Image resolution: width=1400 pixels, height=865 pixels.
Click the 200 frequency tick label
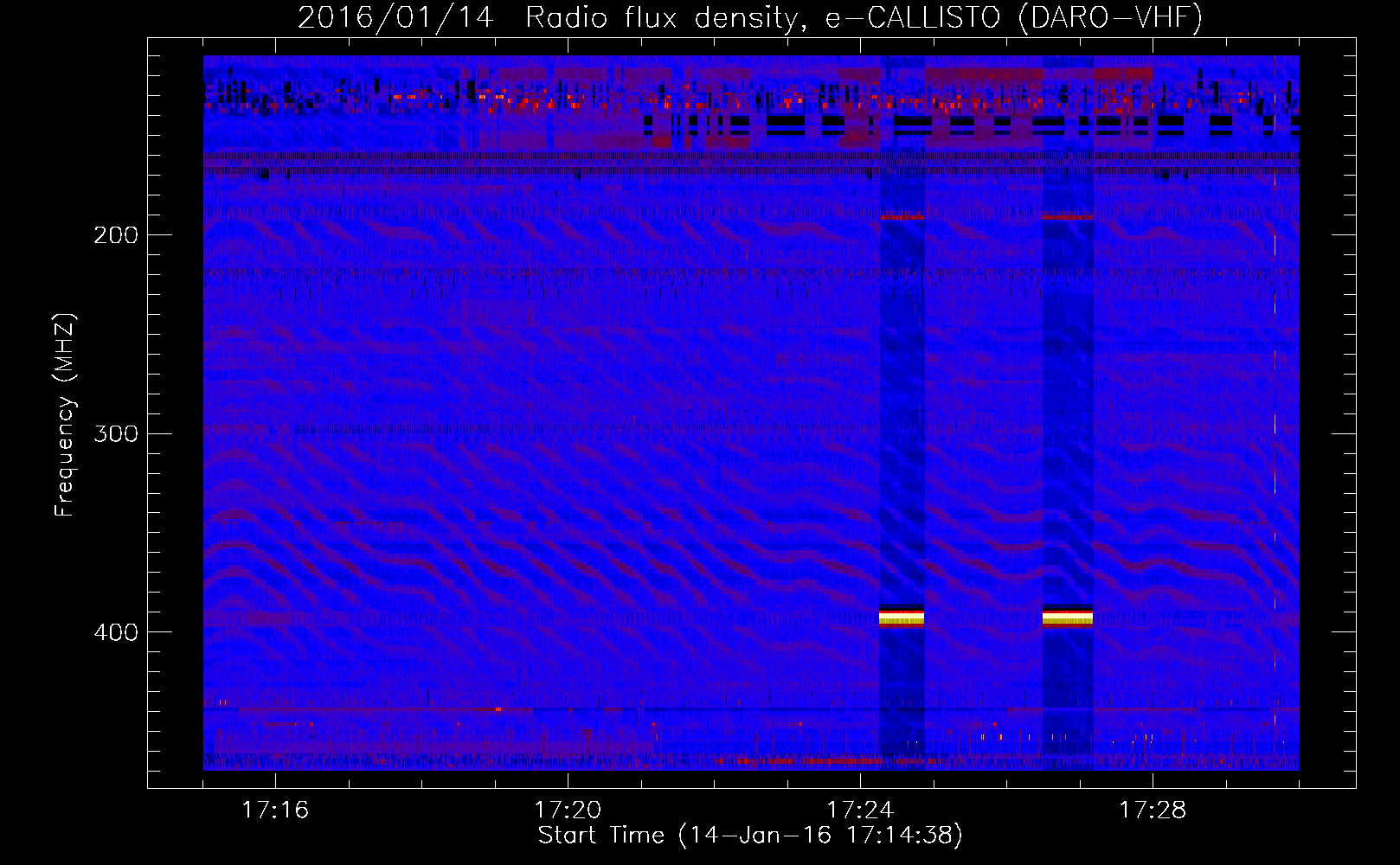116,235
